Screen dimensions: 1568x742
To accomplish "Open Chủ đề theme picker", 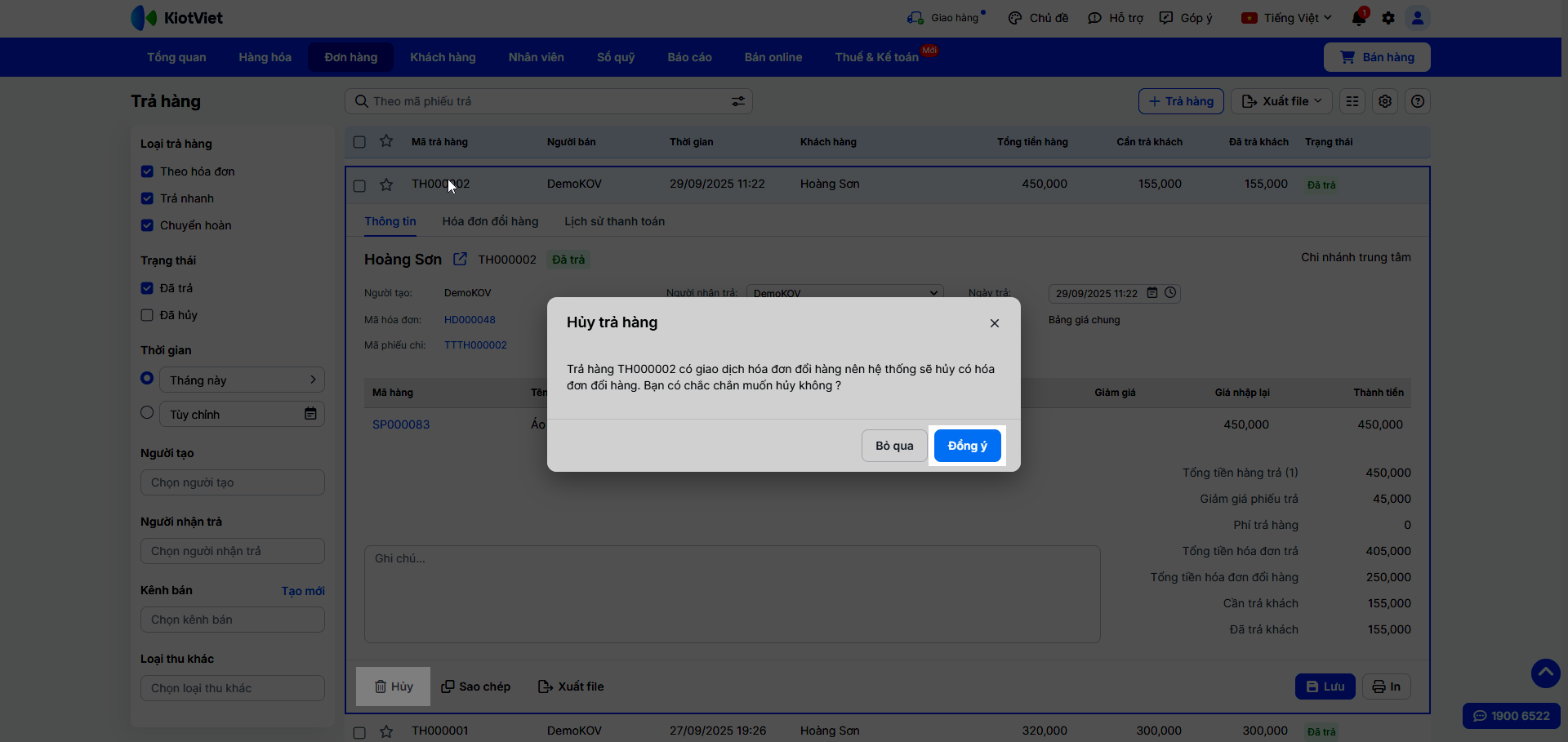I will tap(1038, 18).
